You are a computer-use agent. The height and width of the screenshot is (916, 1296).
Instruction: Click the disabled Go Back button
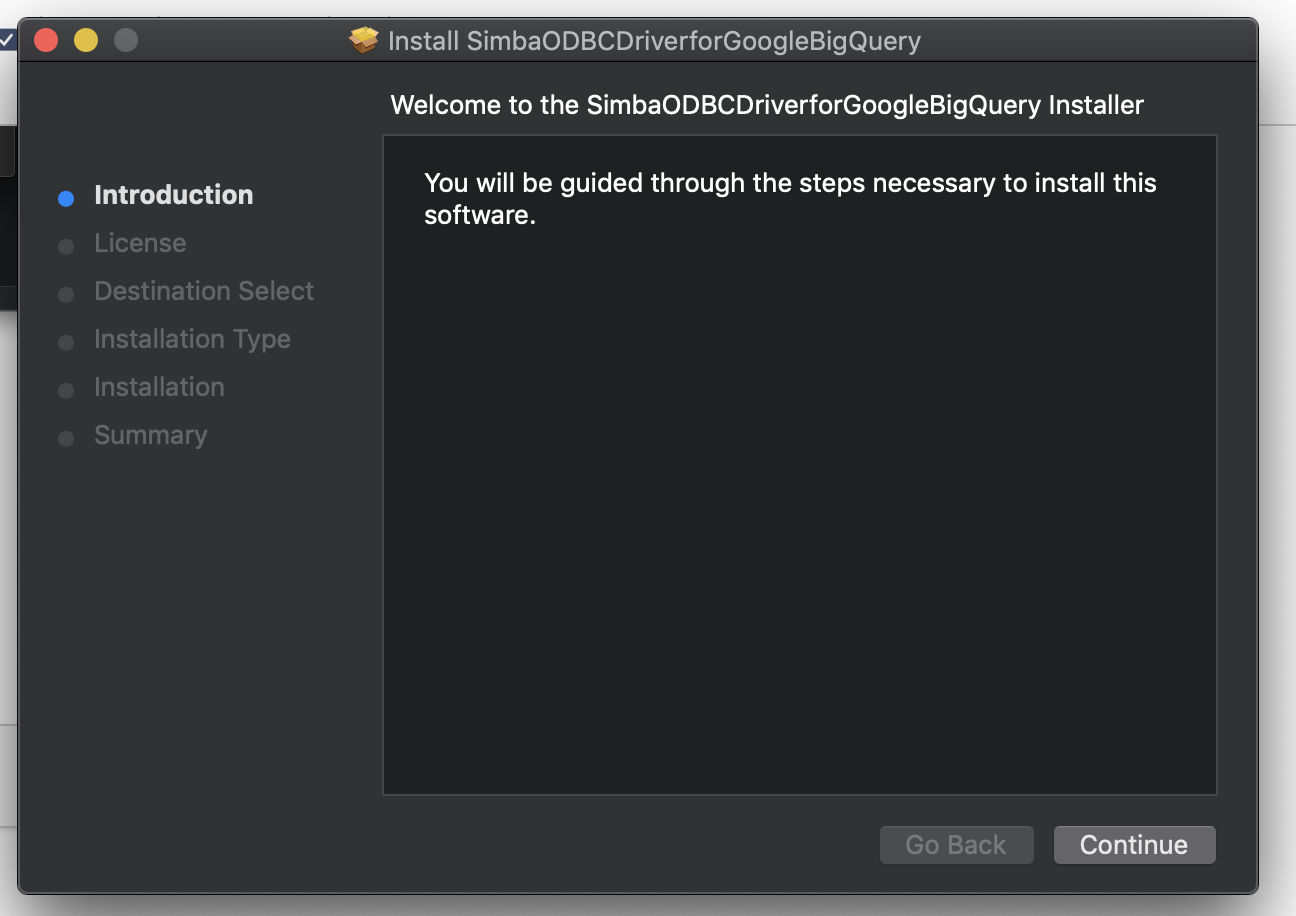click(x=956, y=845)
